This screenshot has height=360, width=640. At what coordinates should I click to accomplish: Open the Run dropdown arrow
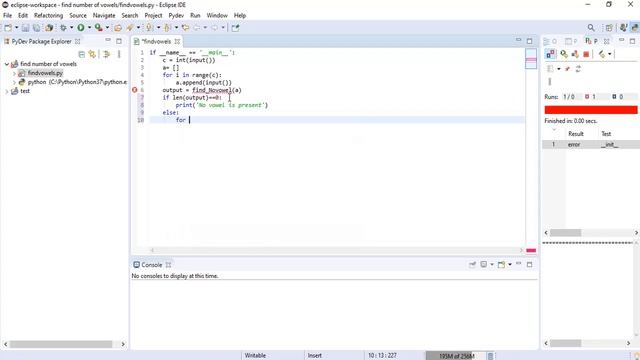pos(89,28)
